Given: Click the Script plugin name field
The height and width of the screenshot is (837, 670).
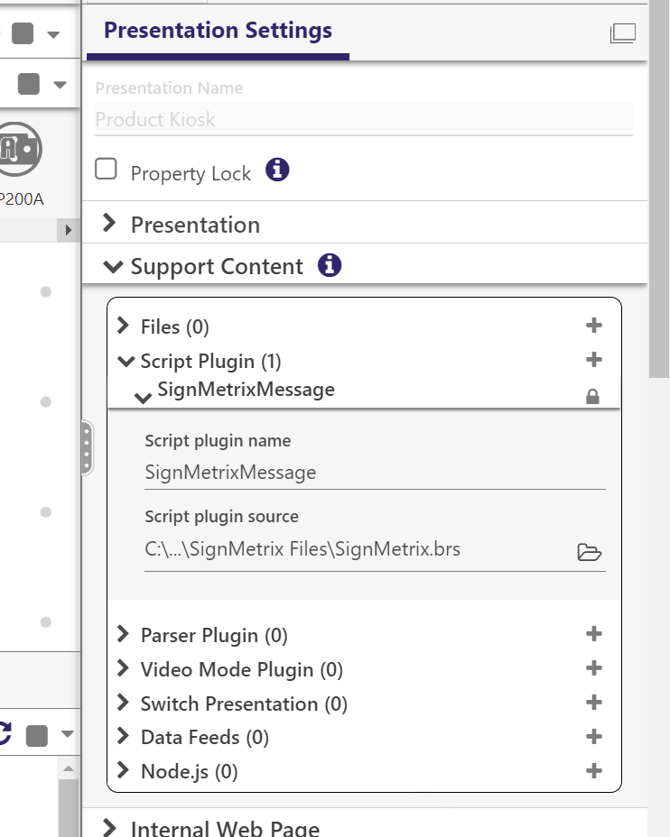Looking at the screenshot, I should [x=374, y=472].
